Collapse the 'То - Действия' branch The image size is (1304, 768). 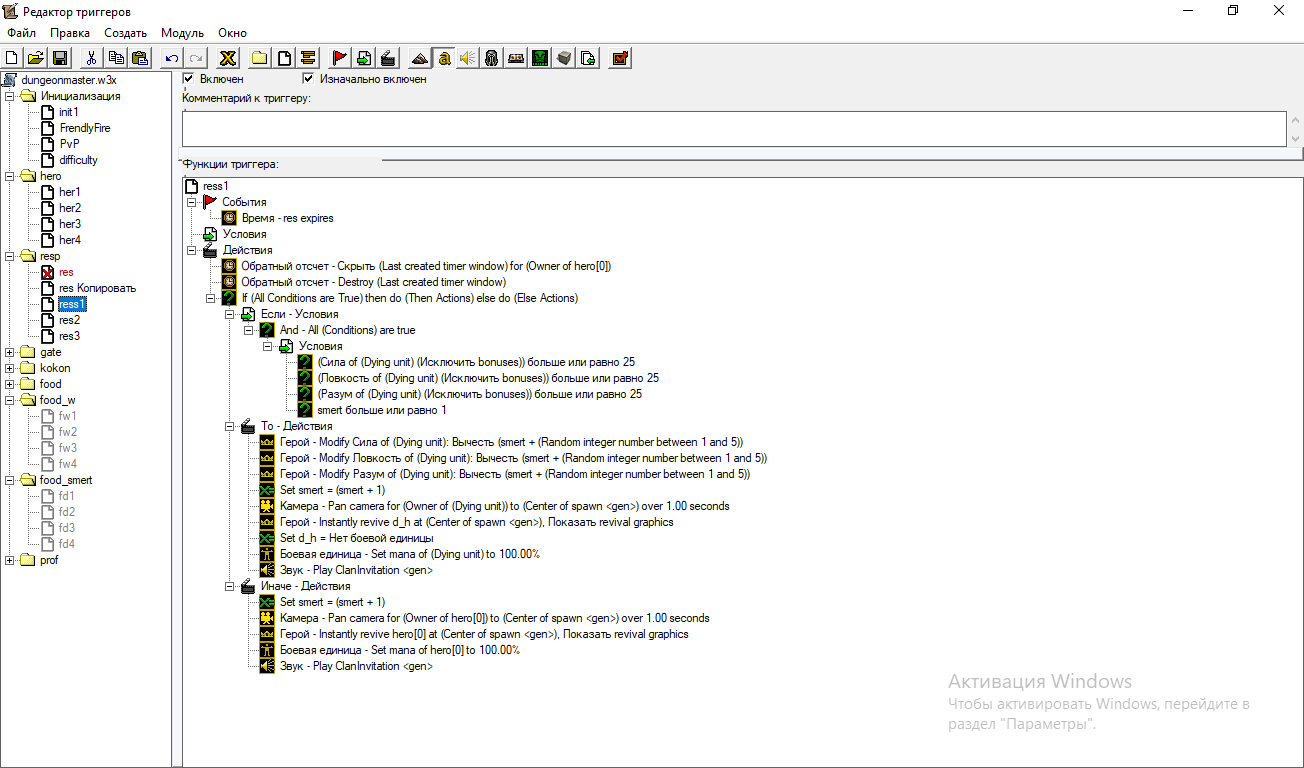[230, 426]
